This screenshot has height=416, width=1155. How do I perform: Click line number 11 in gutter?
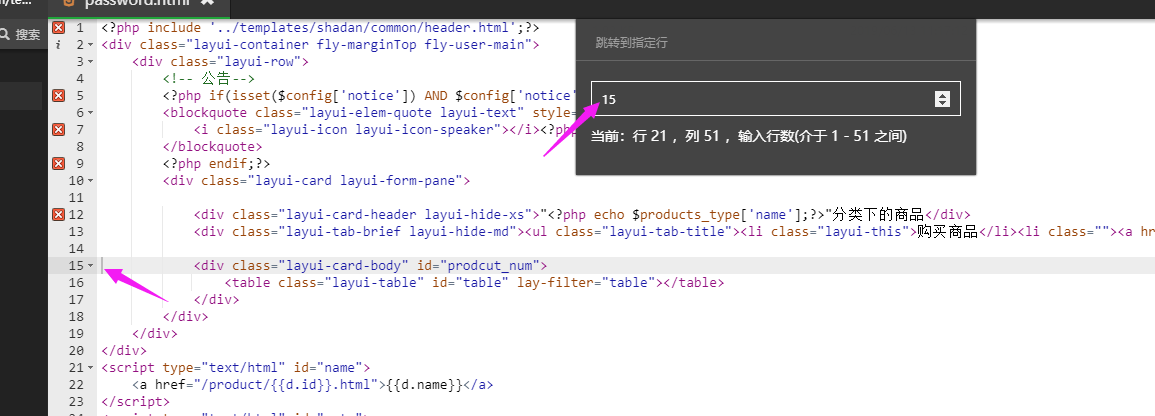[77, 197]
